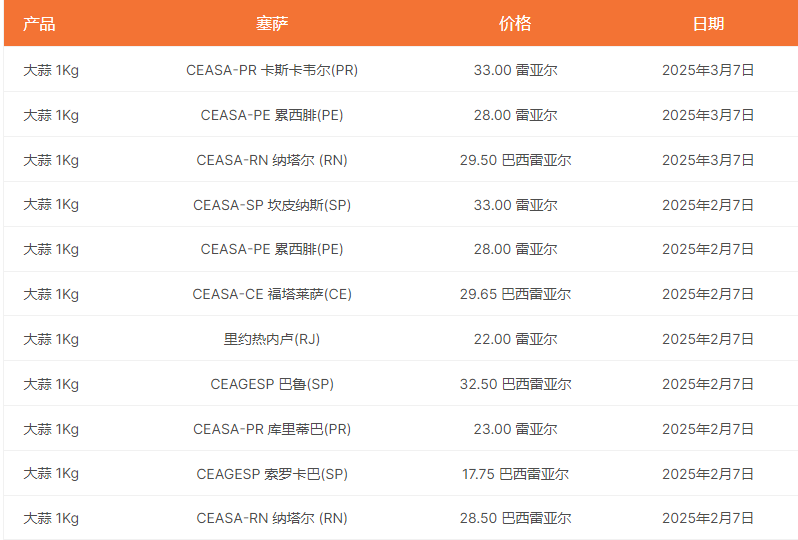Select CEASA-RN 纳塔尔 (RN) row dated 2025年3月7日

click(x=272, y=160)
